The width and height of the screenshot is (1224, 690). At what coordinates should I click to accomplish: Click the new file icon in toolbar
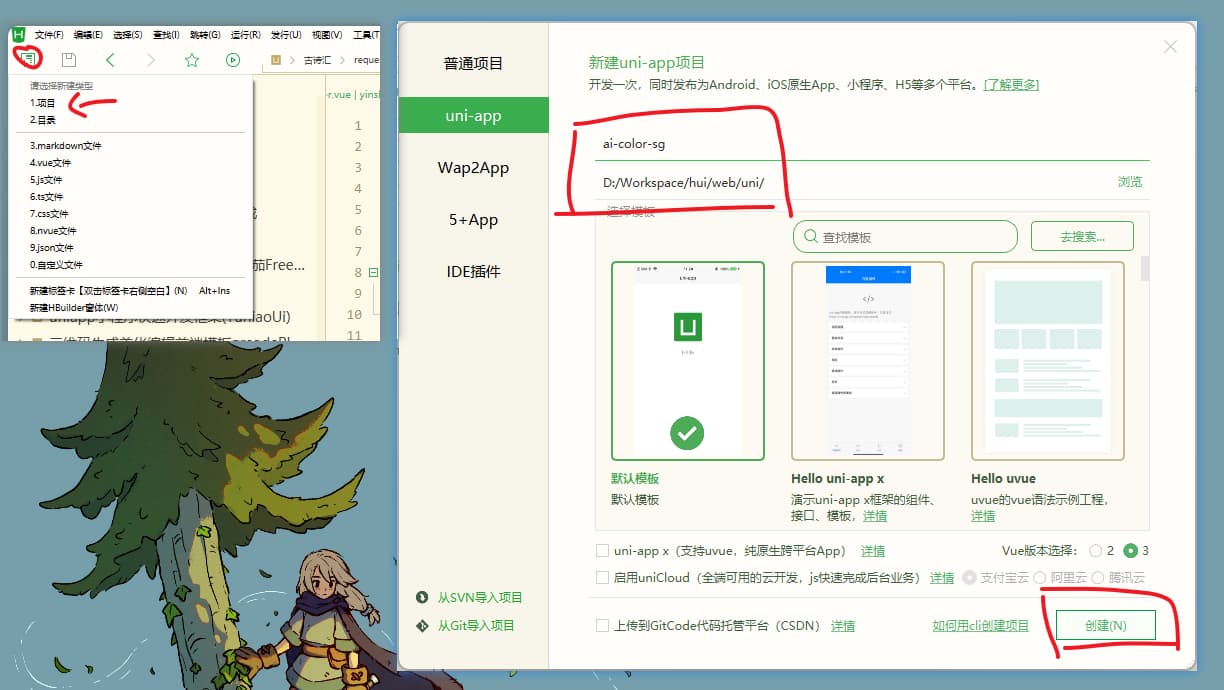(29, 59)
